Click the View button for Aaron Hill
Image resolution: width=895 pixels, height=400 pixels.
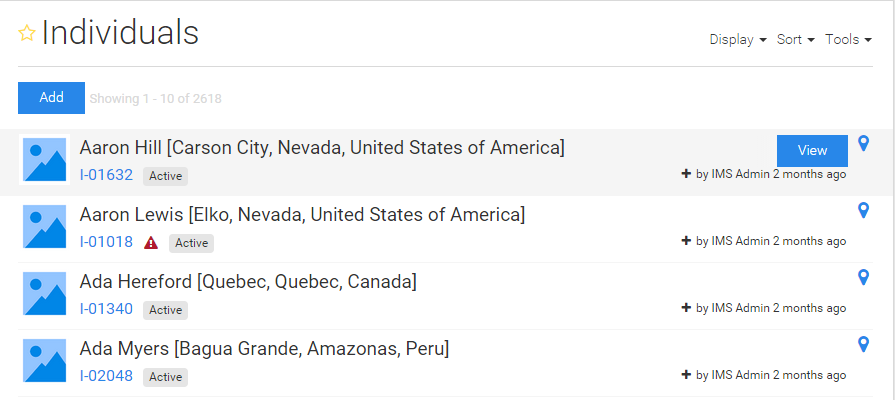click(812, 151)
